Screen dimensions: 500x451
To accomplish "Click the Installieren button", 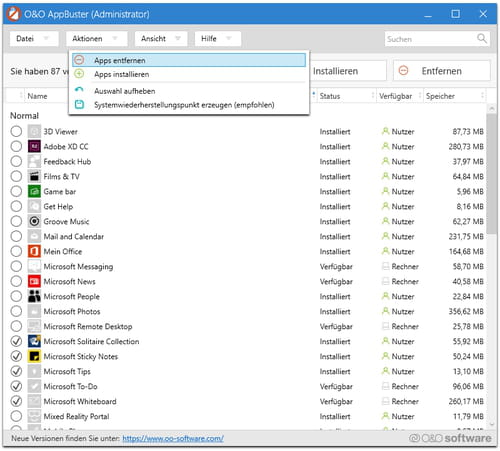I will (348, 71).
